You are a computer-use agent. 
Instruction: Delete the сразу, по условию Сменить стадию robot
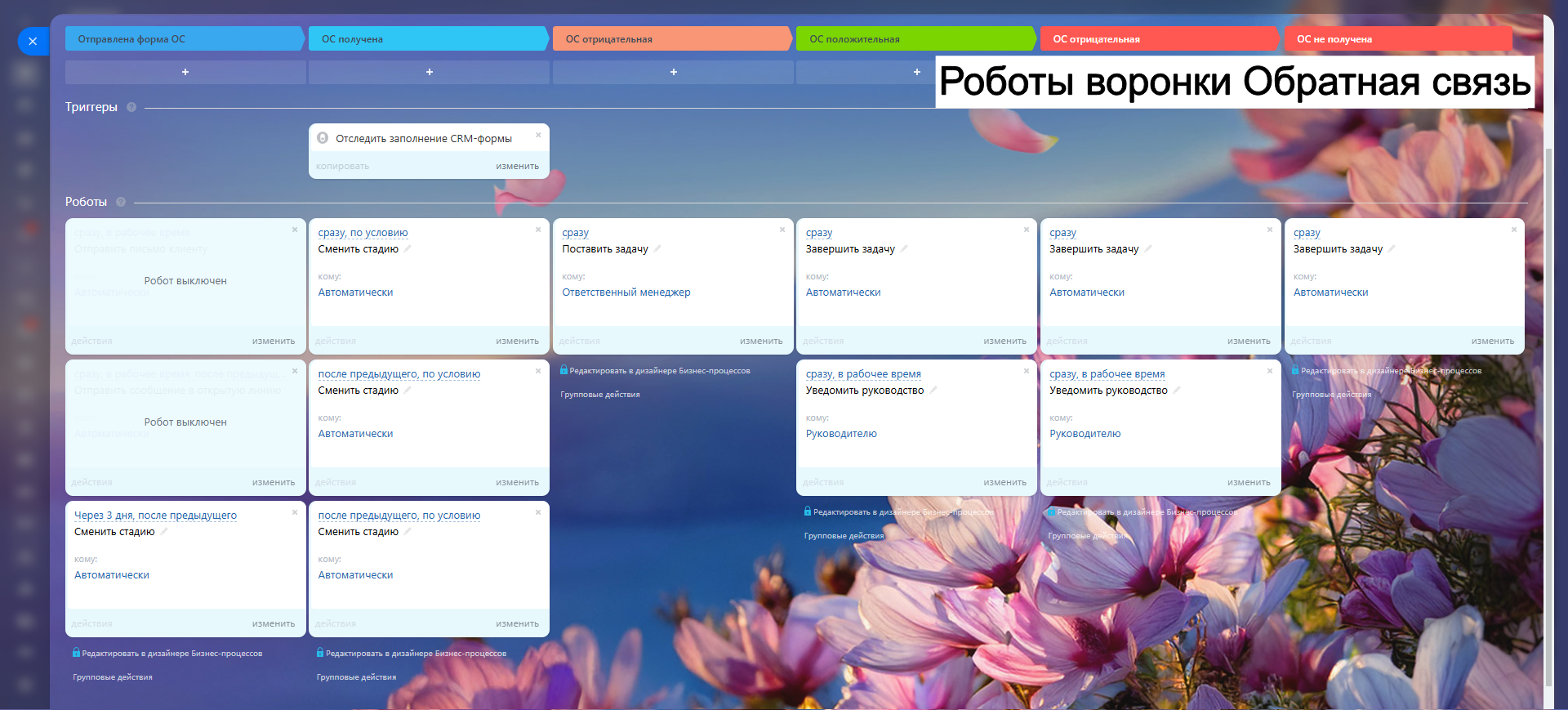coord(538,230)
